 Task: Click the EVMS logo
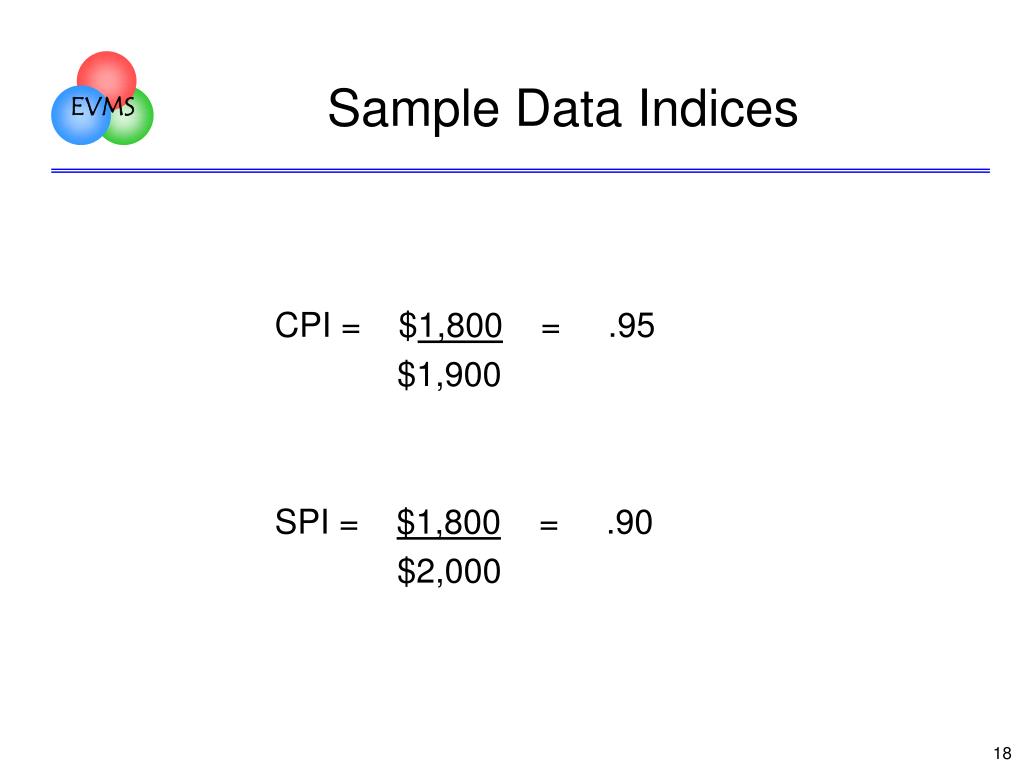tap(103, 98)
